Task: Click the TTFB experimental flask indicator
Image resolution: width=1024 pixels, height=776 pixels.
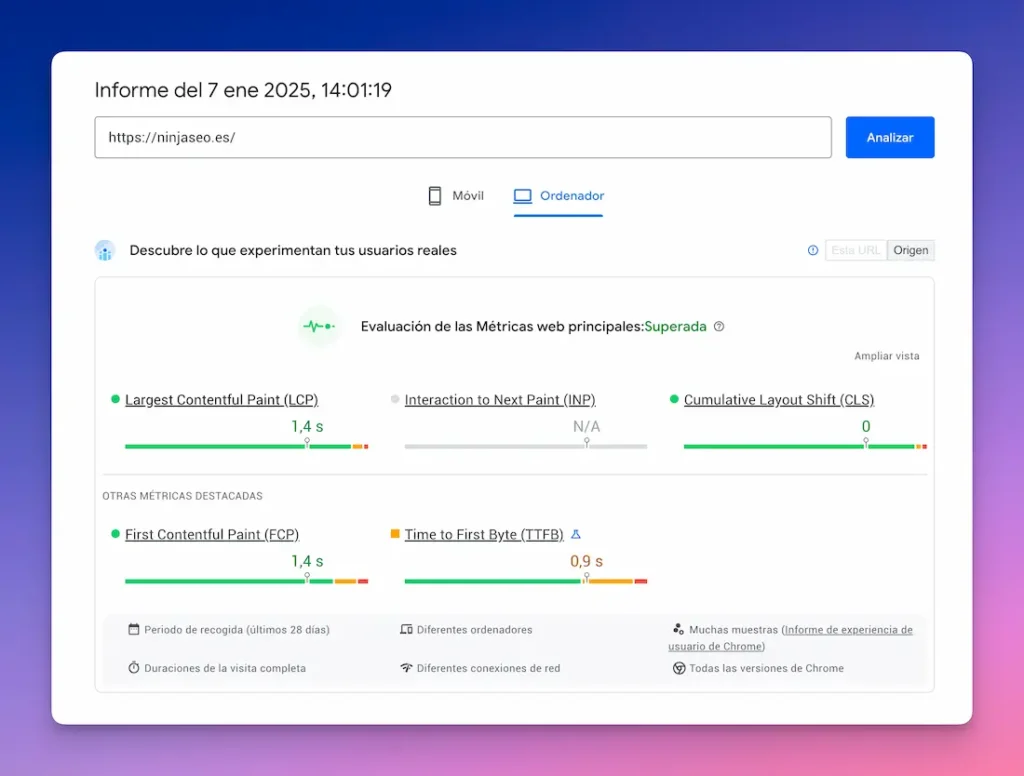Action: pos(576,534)
